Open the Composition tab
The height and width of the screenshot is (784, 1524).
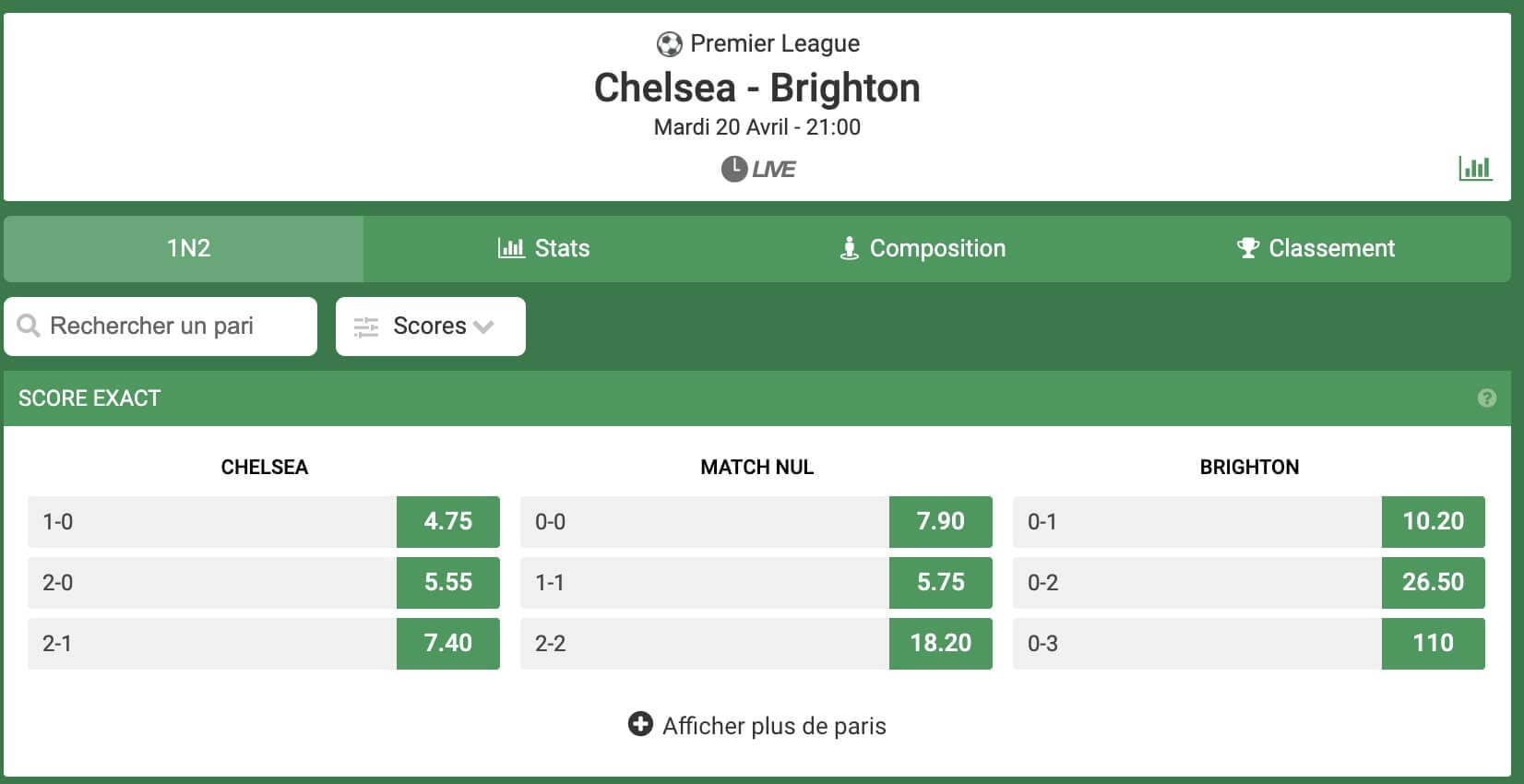[923, 249]
